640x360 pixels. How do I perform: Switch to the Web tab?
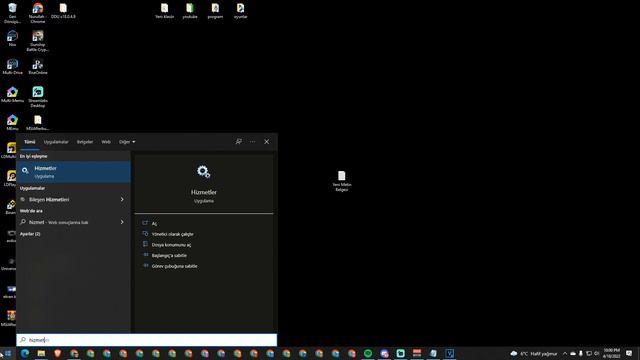pos(106,142)
